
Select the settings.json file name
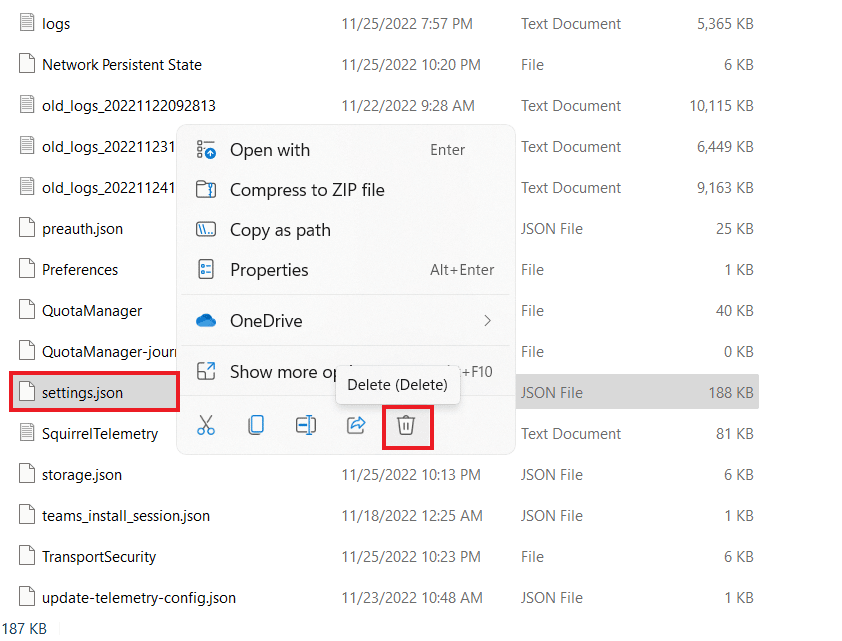pos(83,394)
